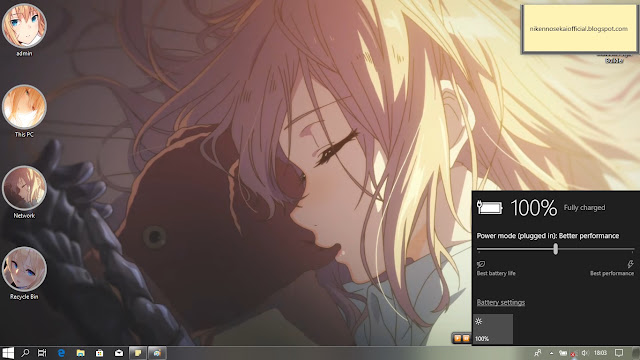Viewport: 640px width, 360px height.
Task: Open Microsoft Store from the taskbar
Action: point(100,353)
